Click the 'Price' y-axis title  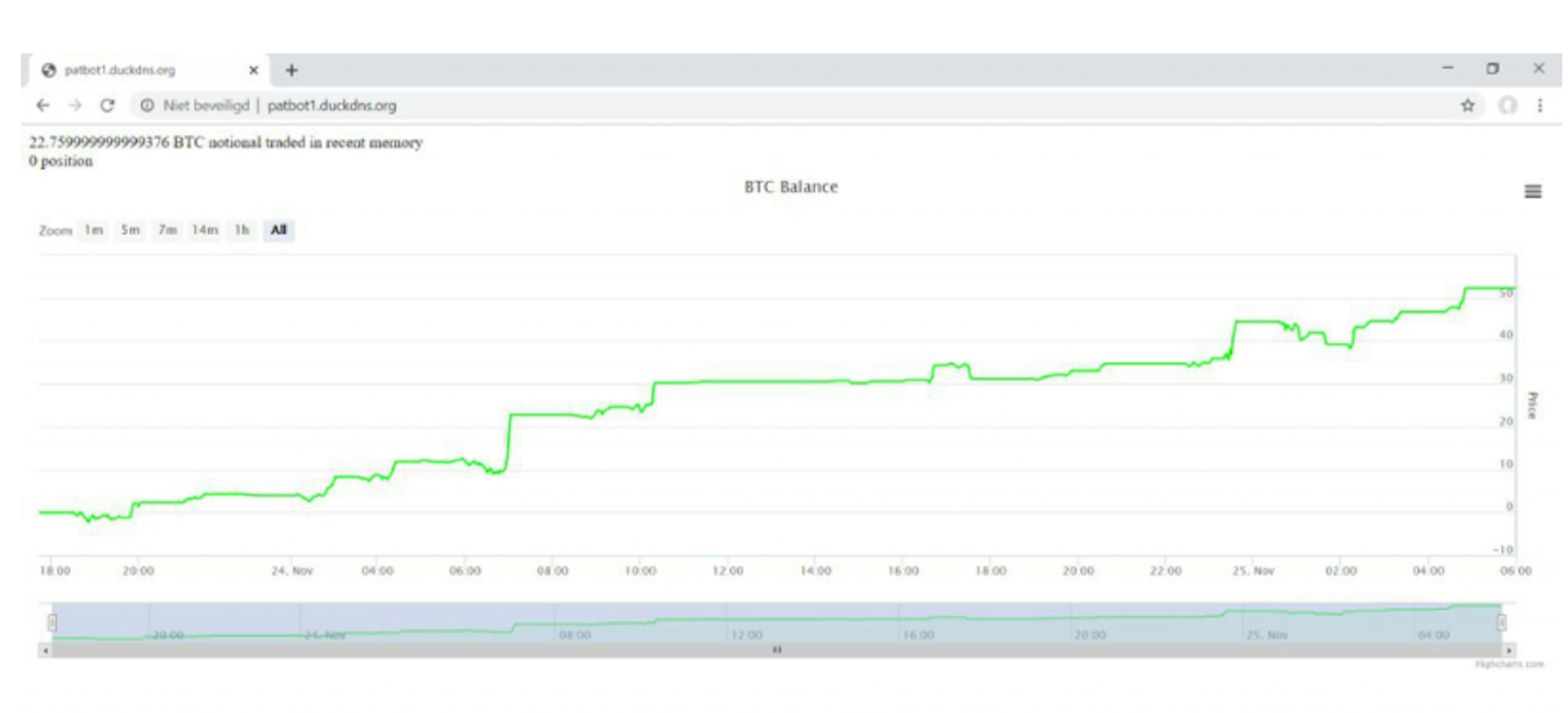(1533, 405)
